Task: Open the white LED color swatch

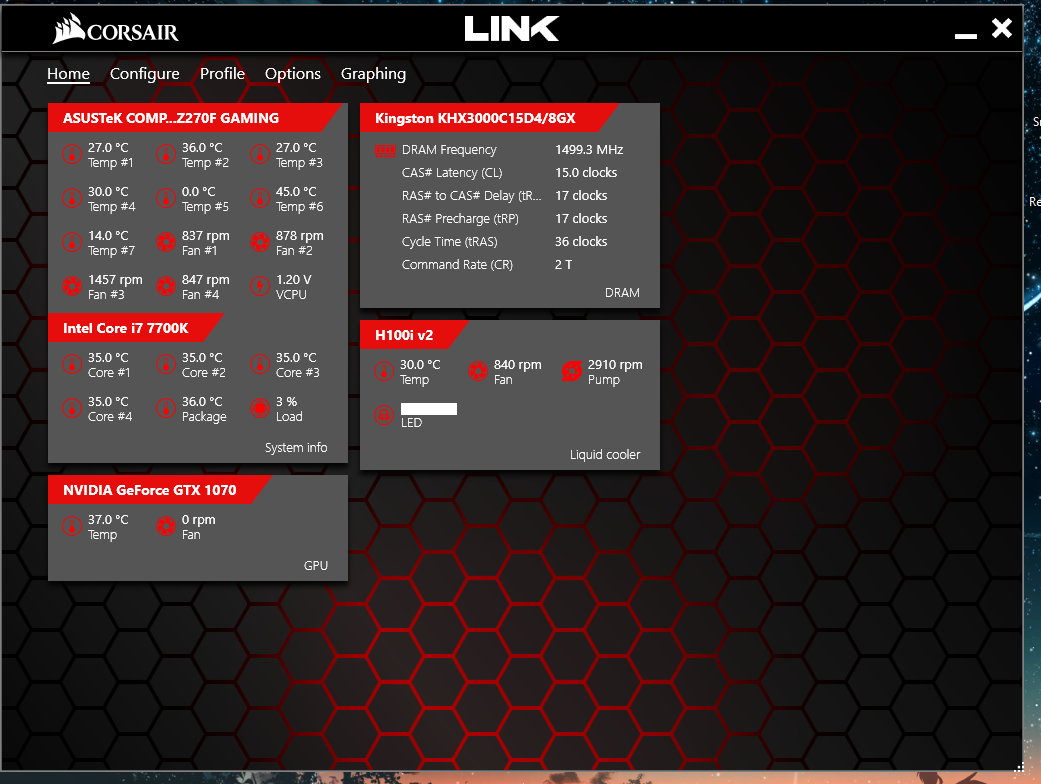Action: tap(429, 409)
